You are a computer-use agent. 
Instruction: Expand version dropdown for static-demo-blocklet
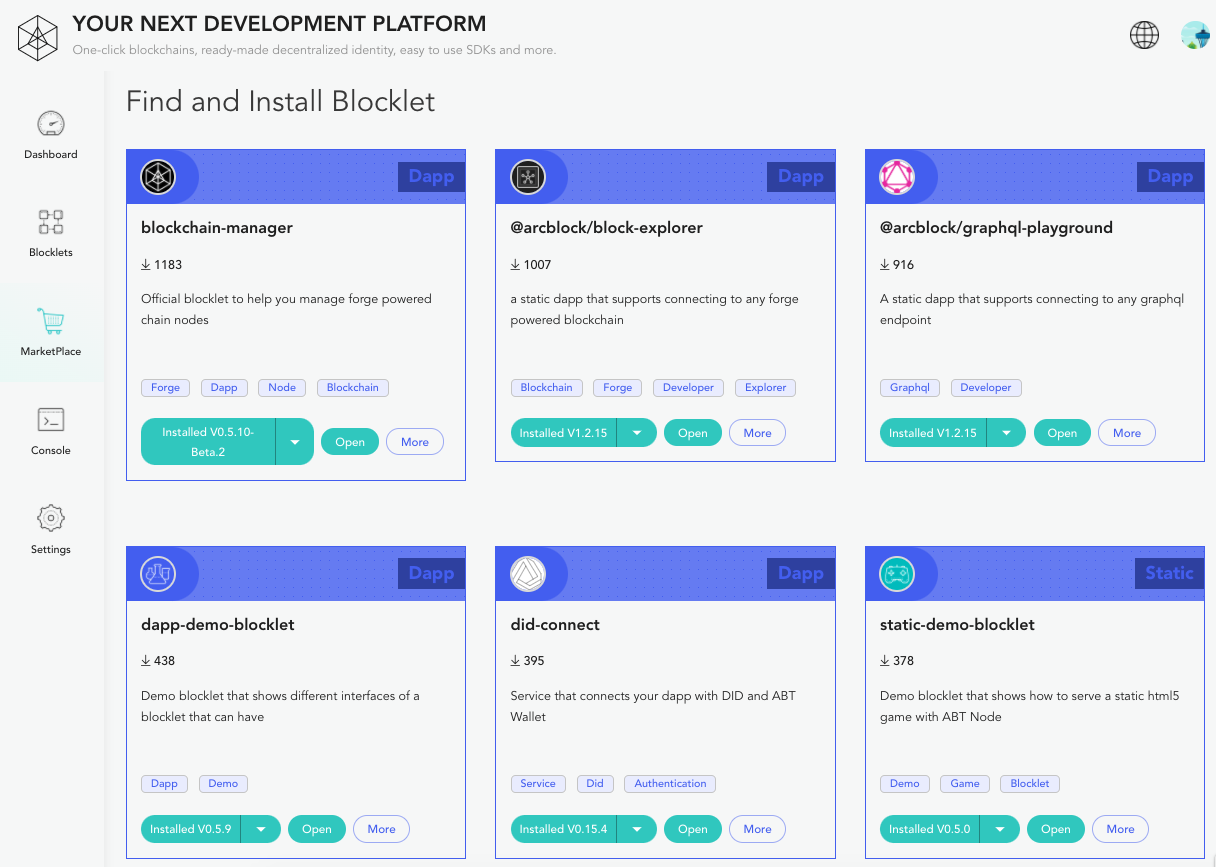[x=1000, y=829]
